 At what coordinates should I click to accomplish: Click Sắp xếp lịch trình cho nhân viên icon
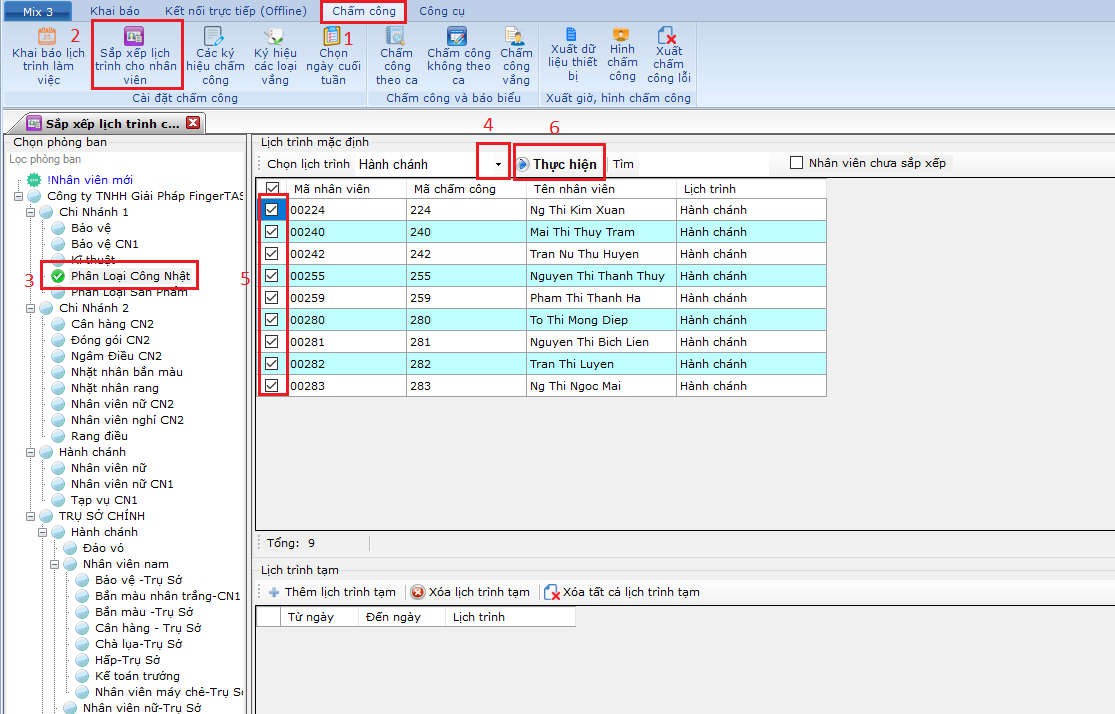[133, 36]
